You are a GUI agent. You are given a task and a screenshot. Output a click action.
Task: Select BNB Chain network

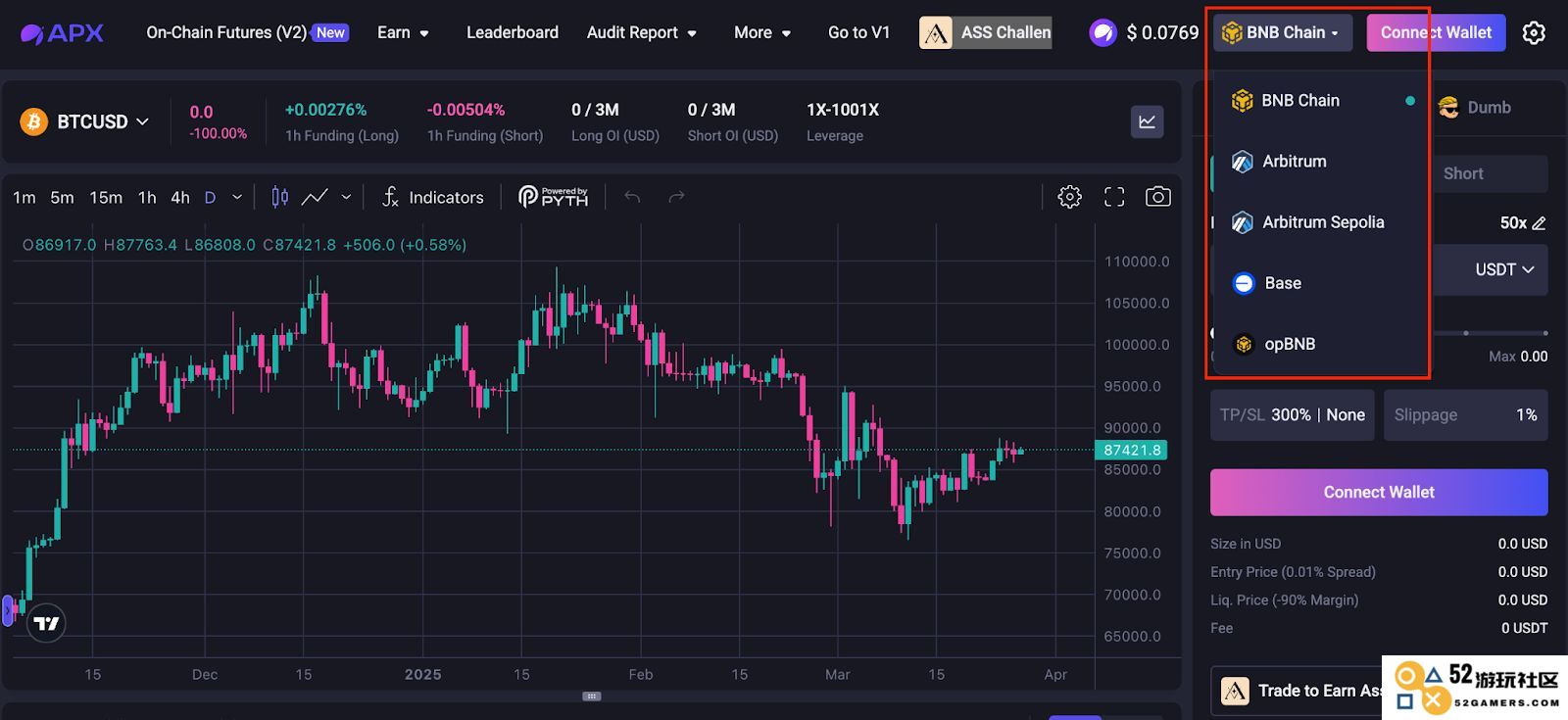coord(1320,101)
